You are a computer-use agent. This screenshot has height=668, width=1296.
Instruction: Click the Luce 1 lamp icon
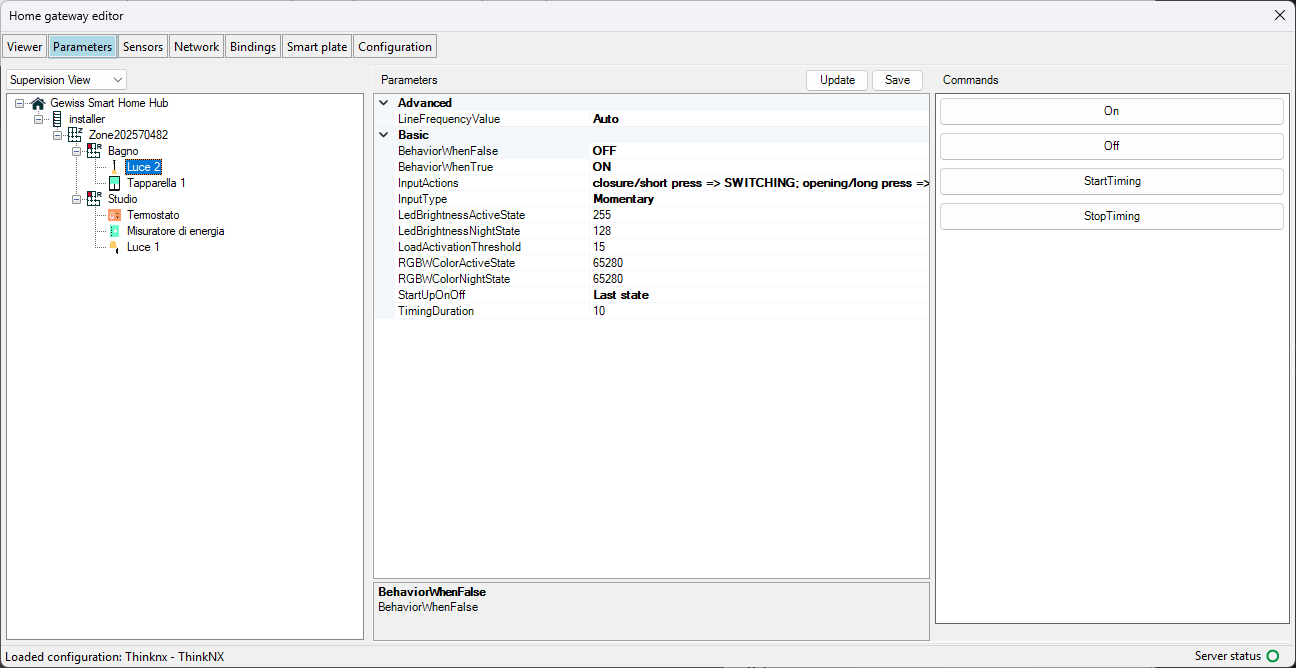114,247
